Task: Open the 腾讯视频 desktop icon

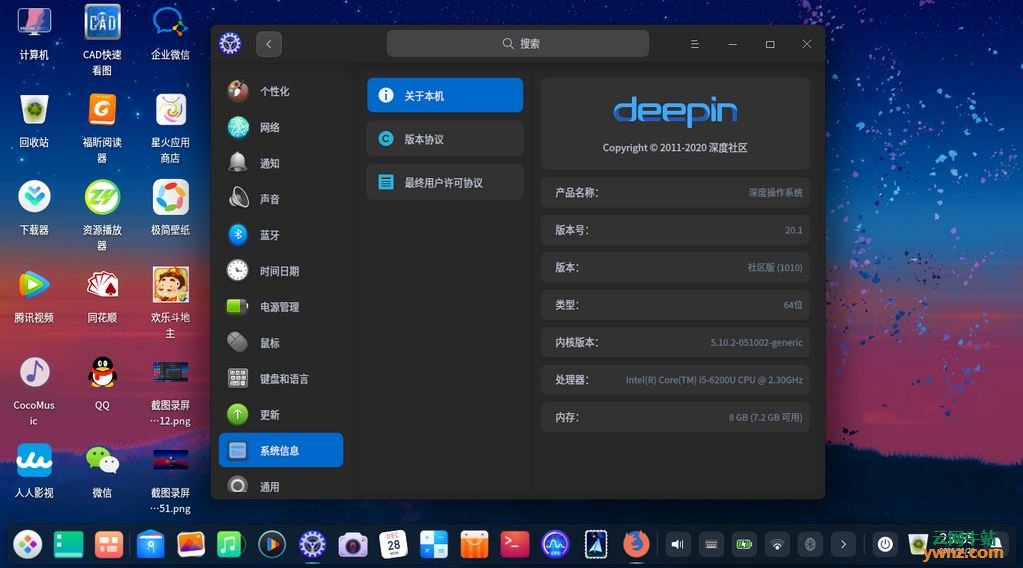Action: pos(34,297)
